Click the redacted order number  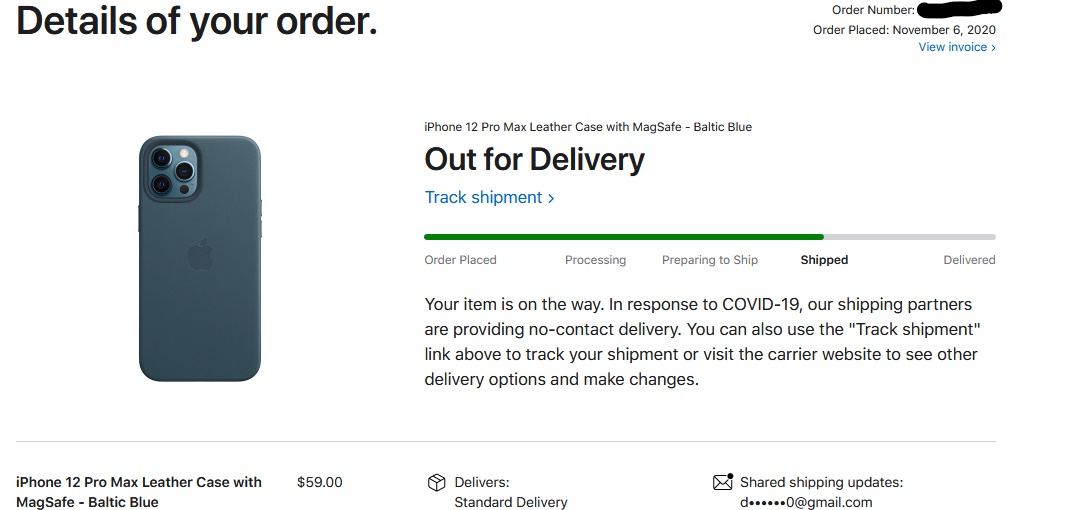point(958,10)
